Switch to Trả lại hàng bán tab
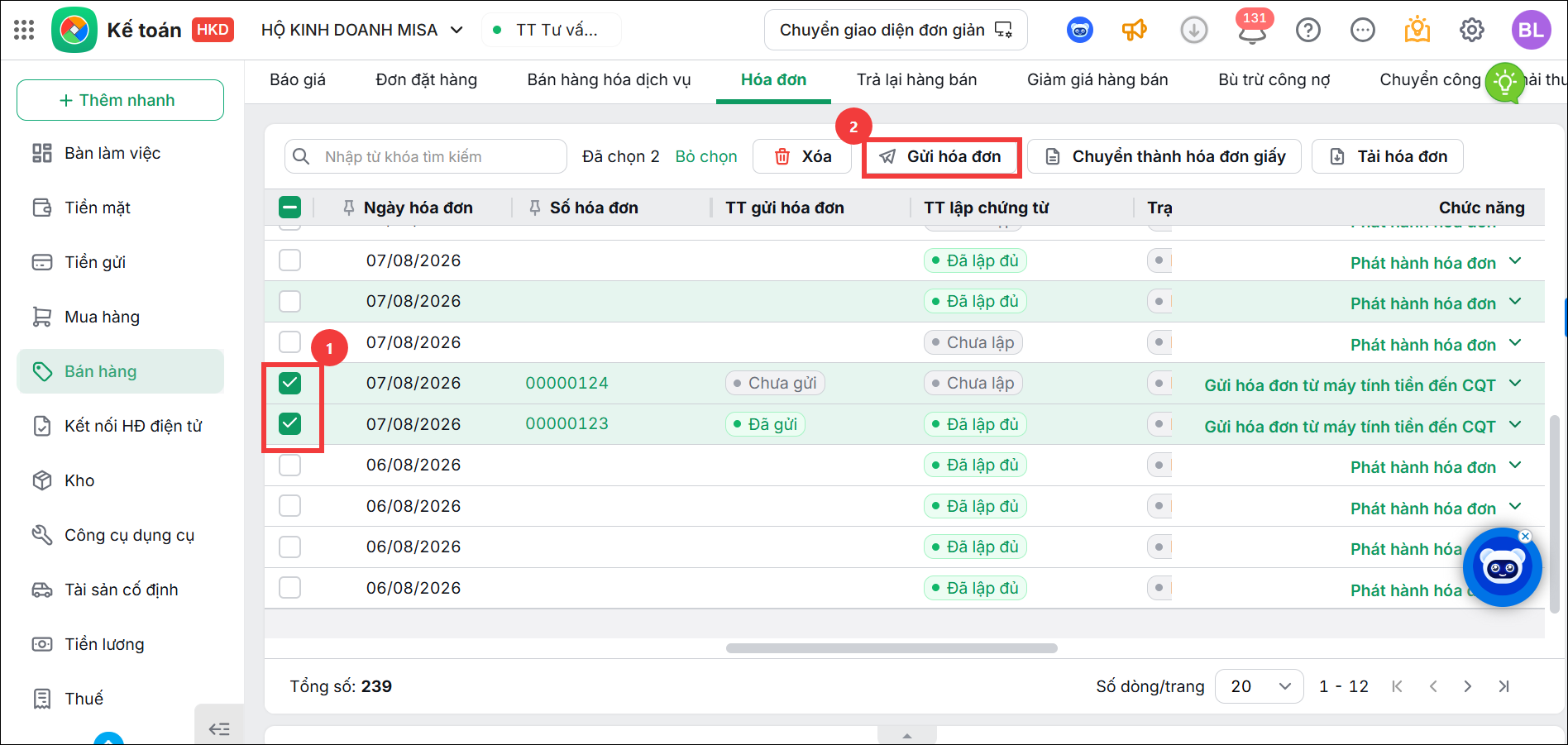 point(917,80)
